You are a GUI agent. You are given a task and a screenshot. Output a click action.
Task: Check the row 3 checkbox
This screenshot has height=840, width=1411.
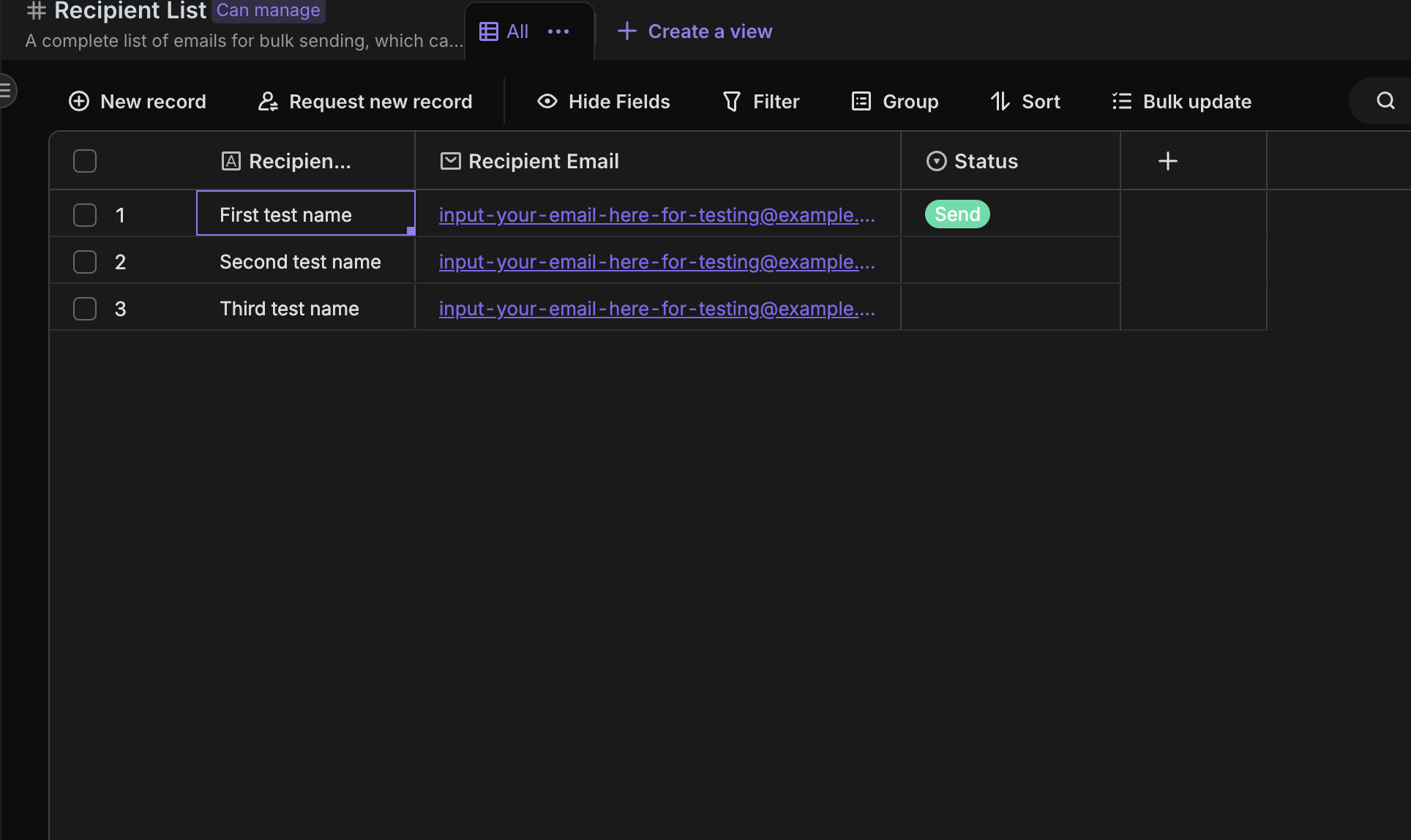[x=85, y=309]
